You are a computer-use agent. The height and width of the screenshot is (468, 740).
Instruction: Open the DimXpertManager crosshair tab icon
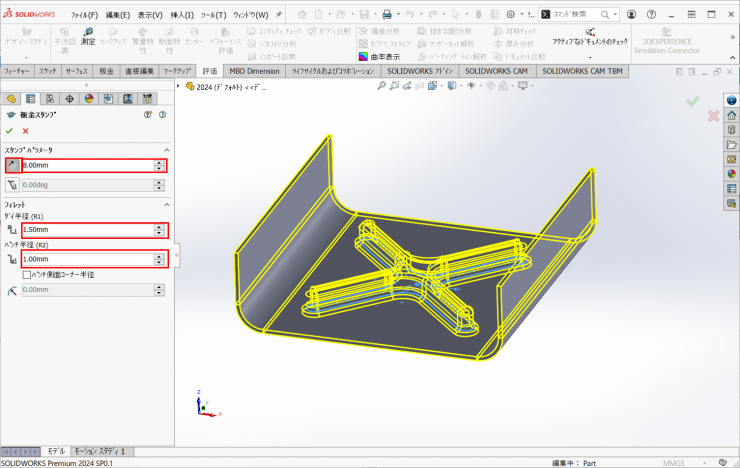(x=69, y=98)
